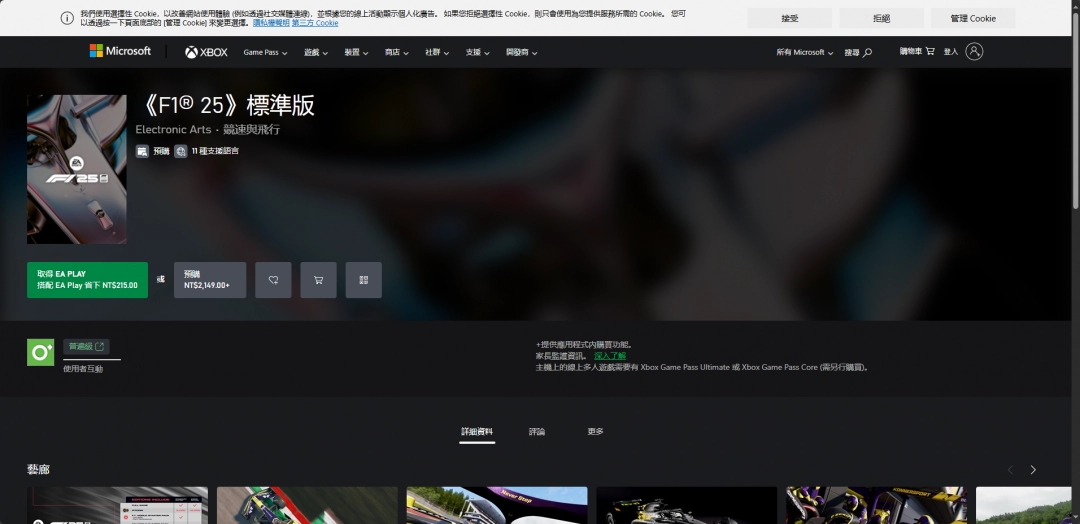
Task: Click the Microsoft logo in the header
Action: click(x=120, y=51)
